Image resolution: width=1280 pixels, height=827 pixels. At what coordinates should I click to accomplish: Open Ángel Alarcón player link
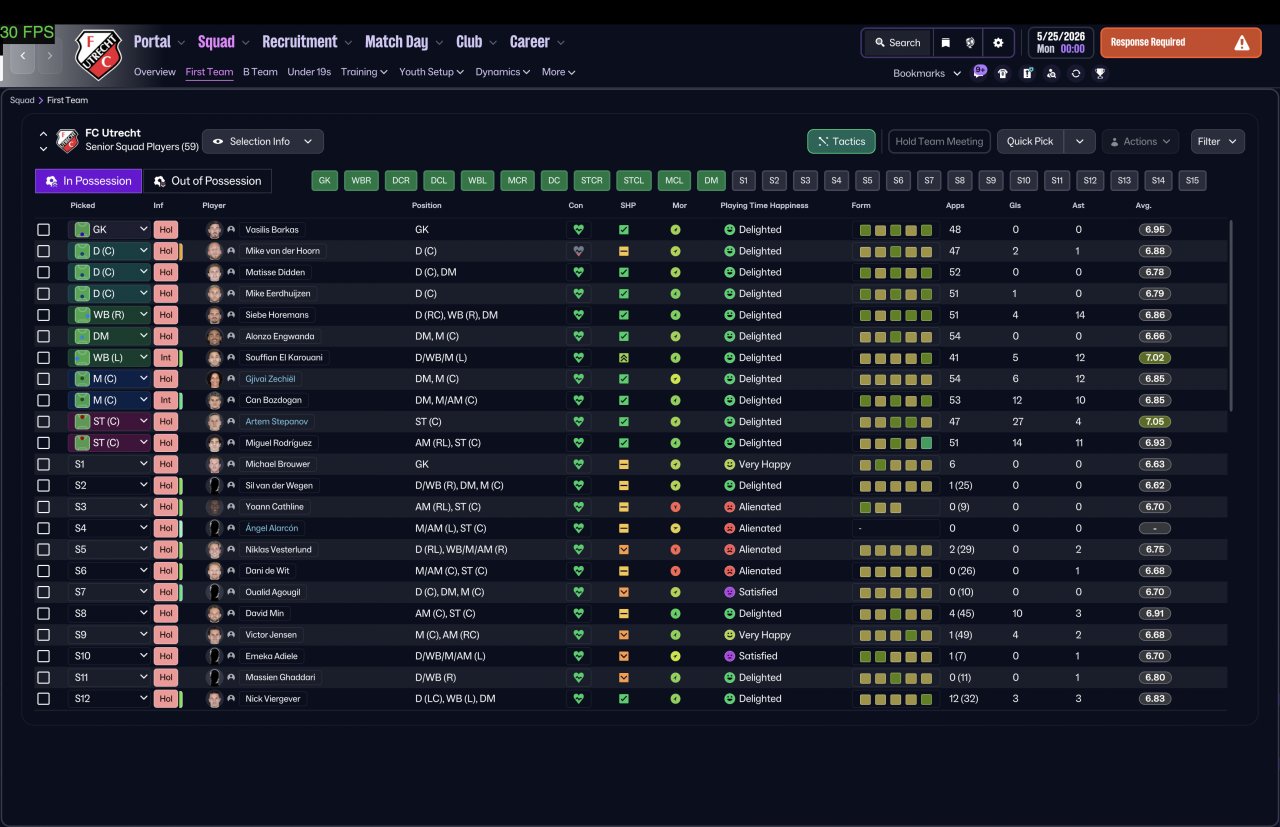[271, 528]
